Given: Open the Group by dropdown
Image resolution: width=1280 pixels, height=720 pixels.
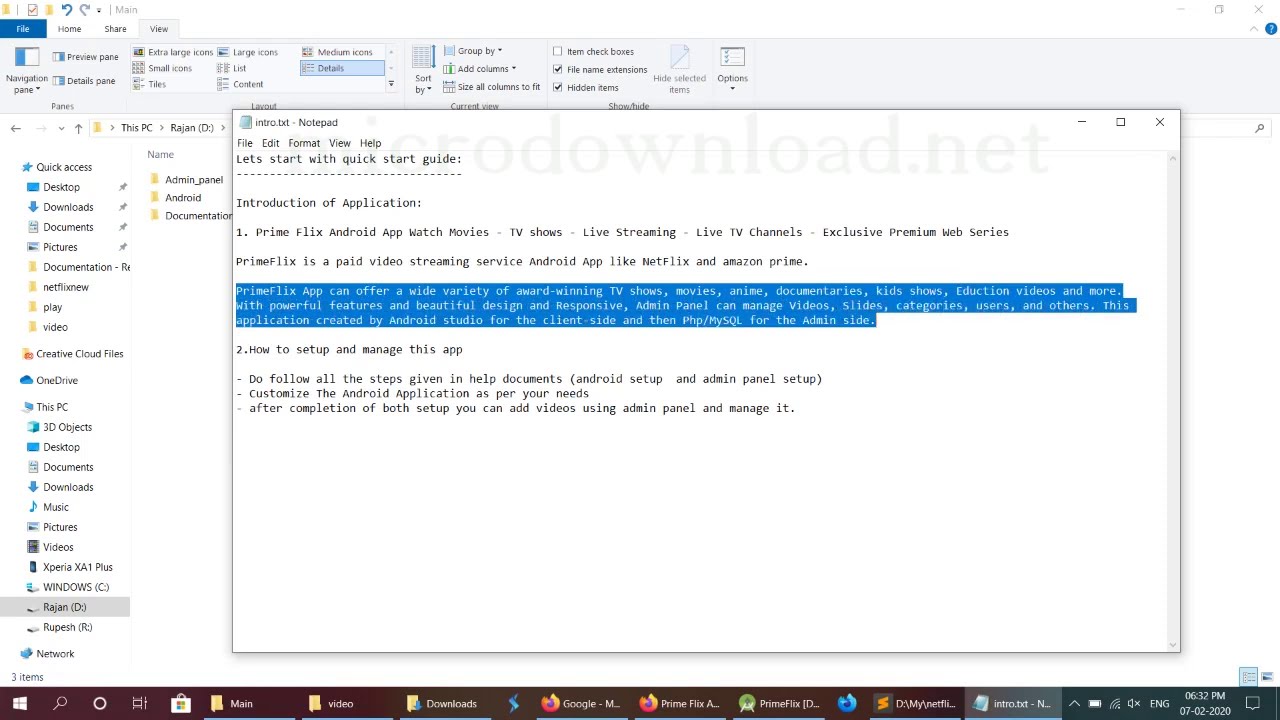Looking at the screenshot, I should click(472, 51).
